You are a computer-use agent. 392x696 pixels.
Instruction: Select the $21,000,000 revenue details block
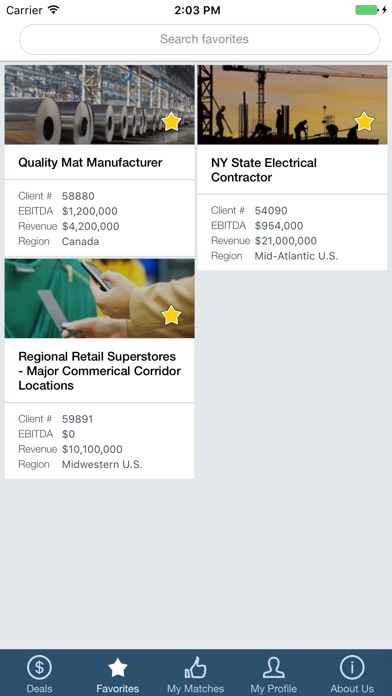coord(292,233)
